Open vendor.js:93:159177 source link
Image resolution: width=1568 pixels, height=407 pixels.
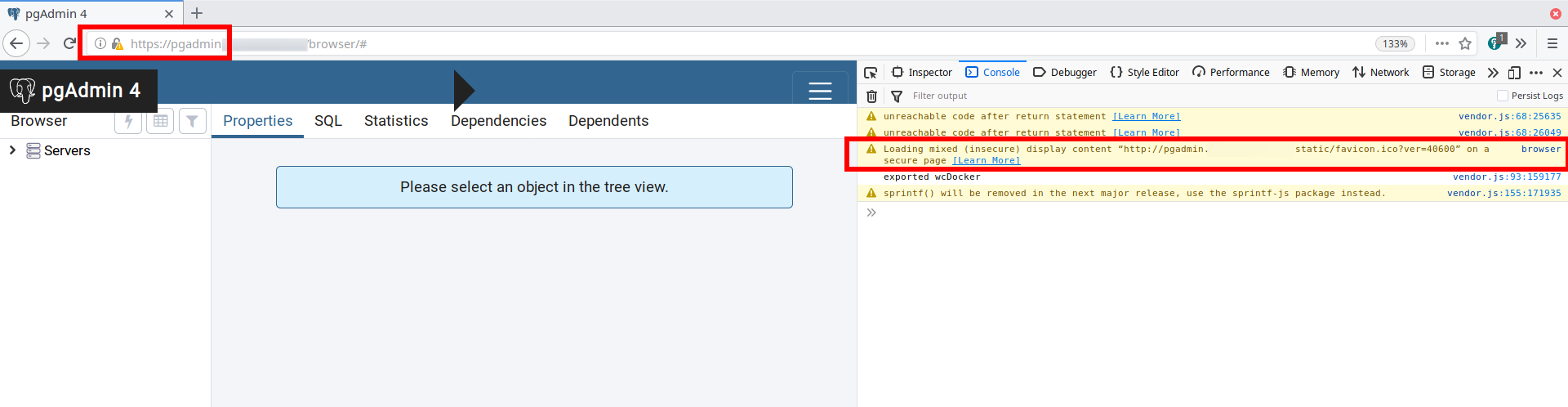[x=1506, y=177]
